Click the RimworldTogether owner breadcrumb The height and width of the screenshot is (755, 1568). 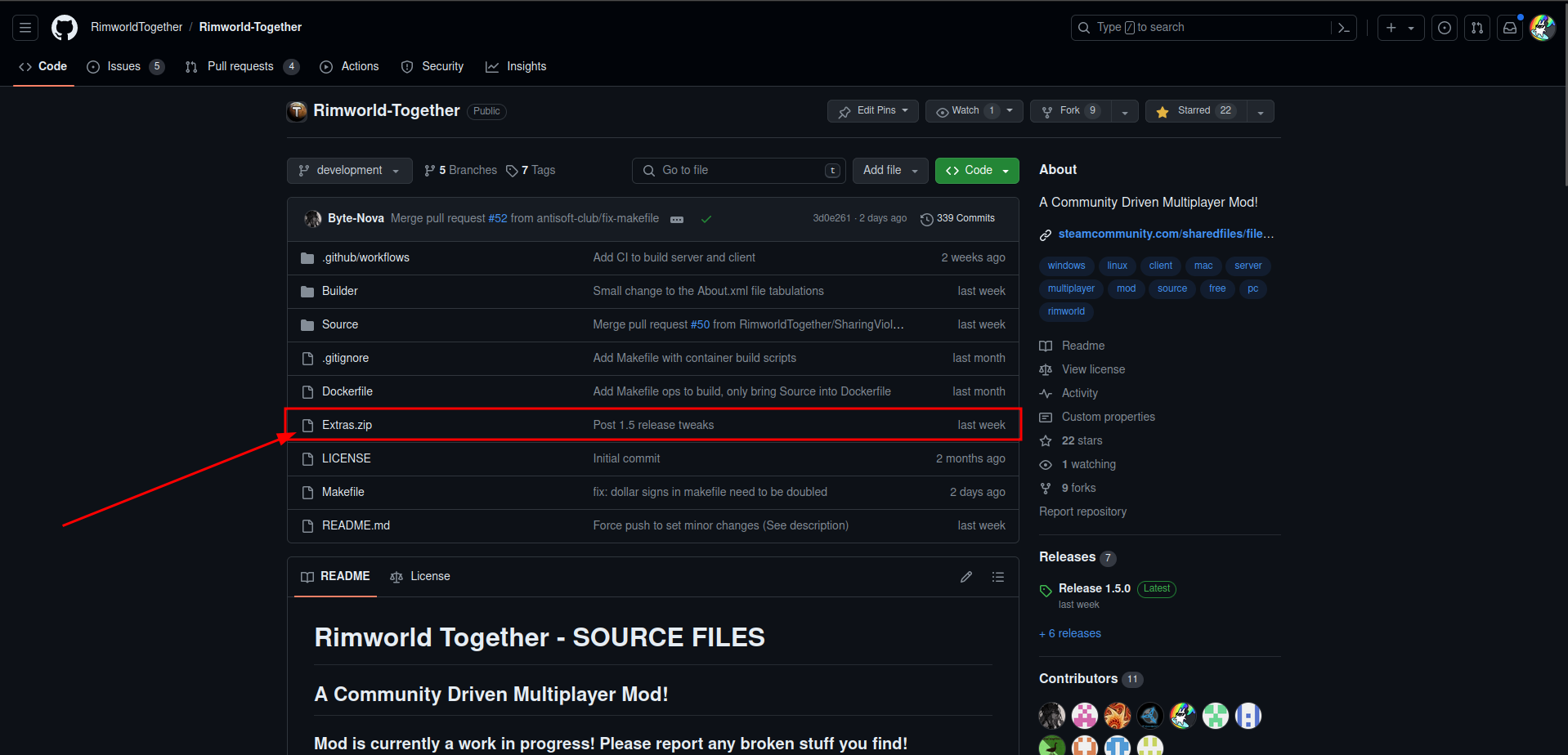[137, 28]
